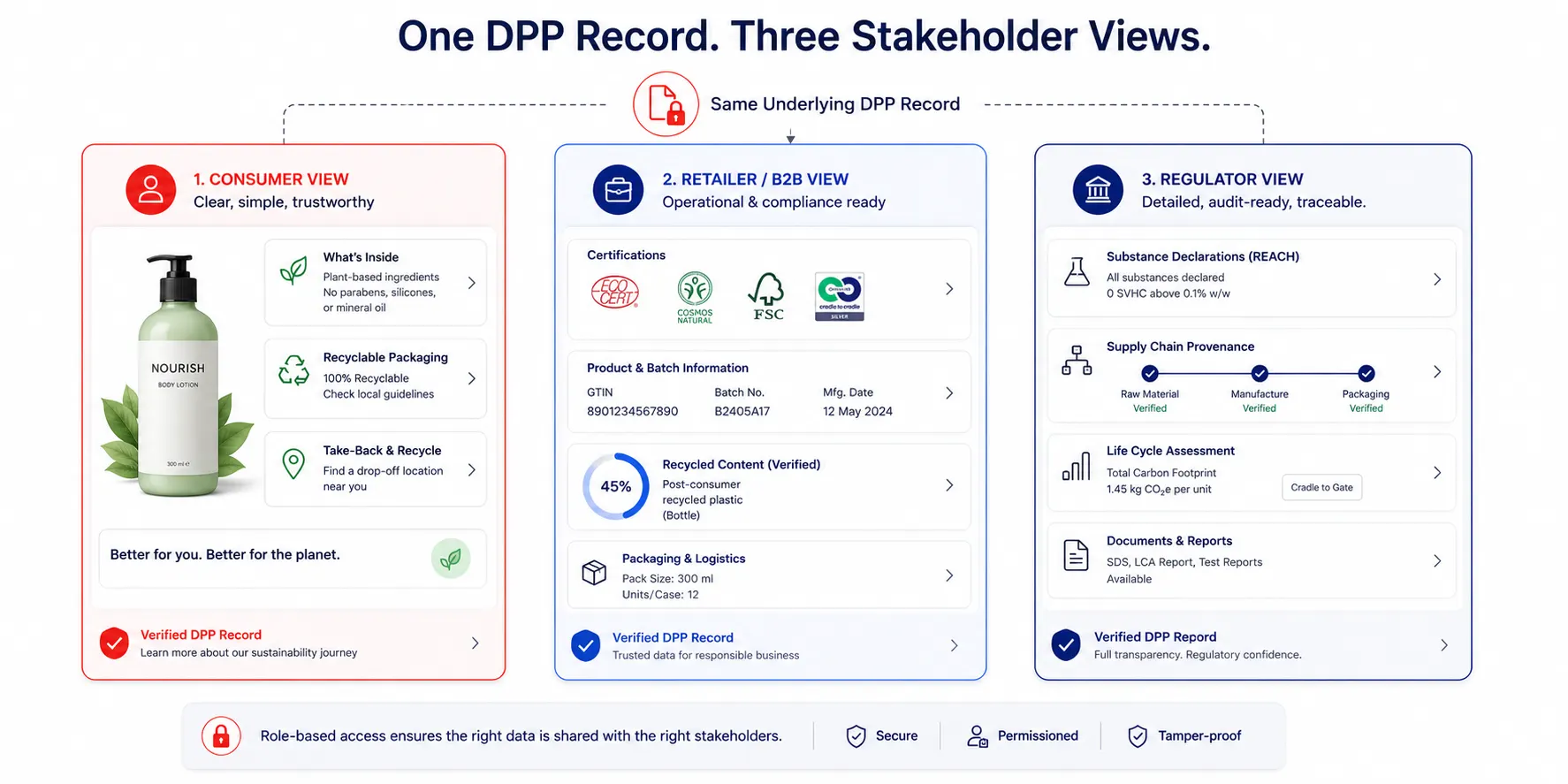Click the green leaf badge by planet slogan
Viewport: 1568px width, 784px height.
451,559
